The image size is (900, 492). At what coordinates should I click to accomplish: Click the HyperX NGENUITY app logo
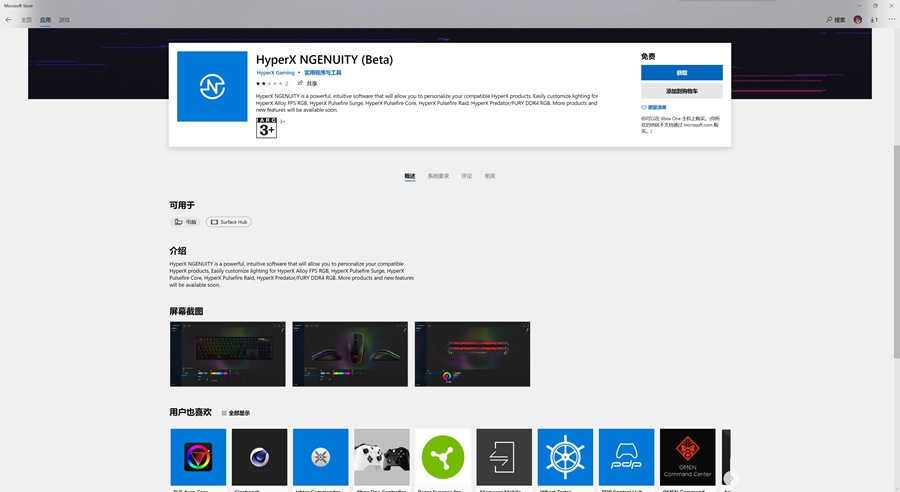point(212,86)
